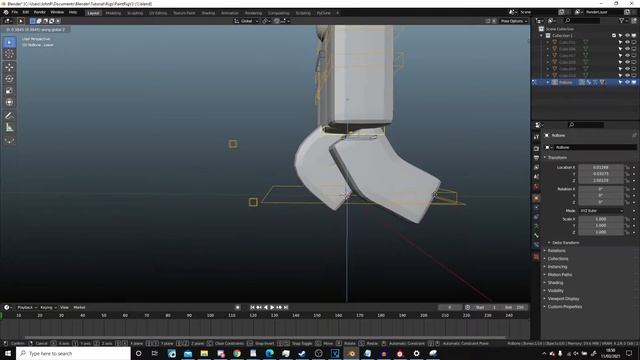
Task: Play the animation forward
Action: 272,307
